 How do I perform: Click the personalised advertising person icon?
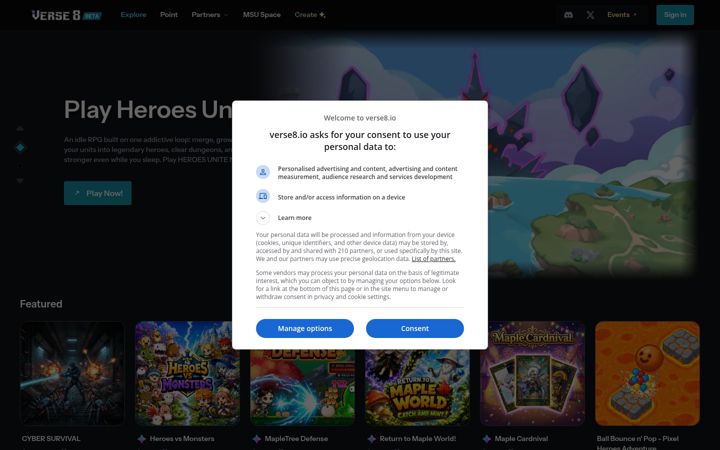click(x=263, y=172)
